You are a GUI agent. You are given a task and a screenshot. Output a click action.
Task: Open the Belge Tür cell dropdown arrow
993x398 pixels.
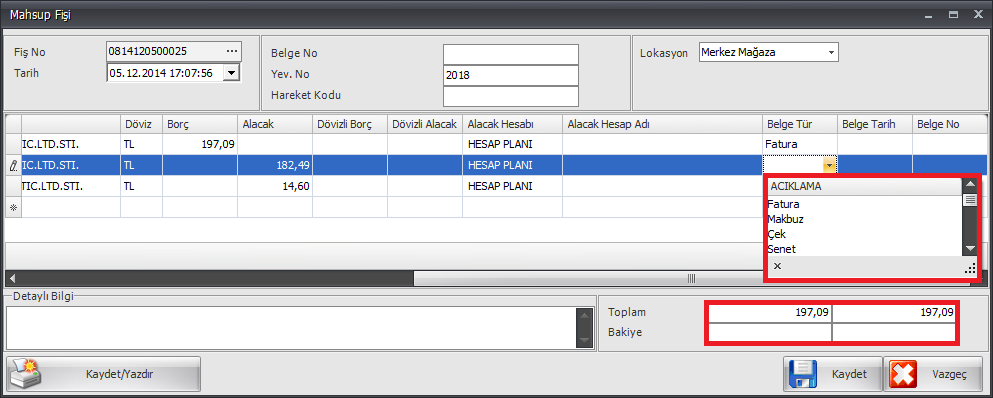coord(829,165)
